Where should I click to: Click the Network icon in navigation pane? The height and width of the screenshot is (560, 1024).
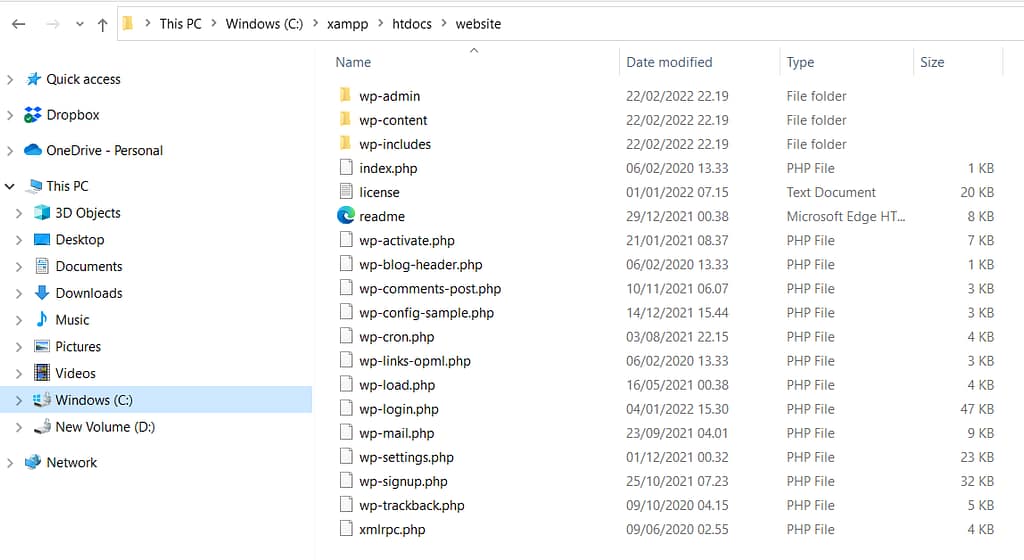33,462
